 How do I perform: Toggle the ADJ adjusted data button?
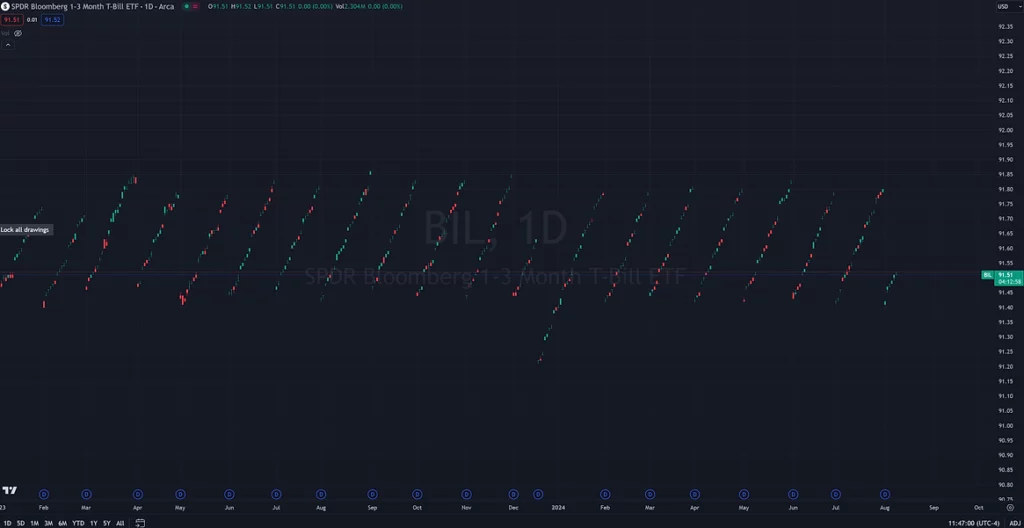click(1014, 523)
